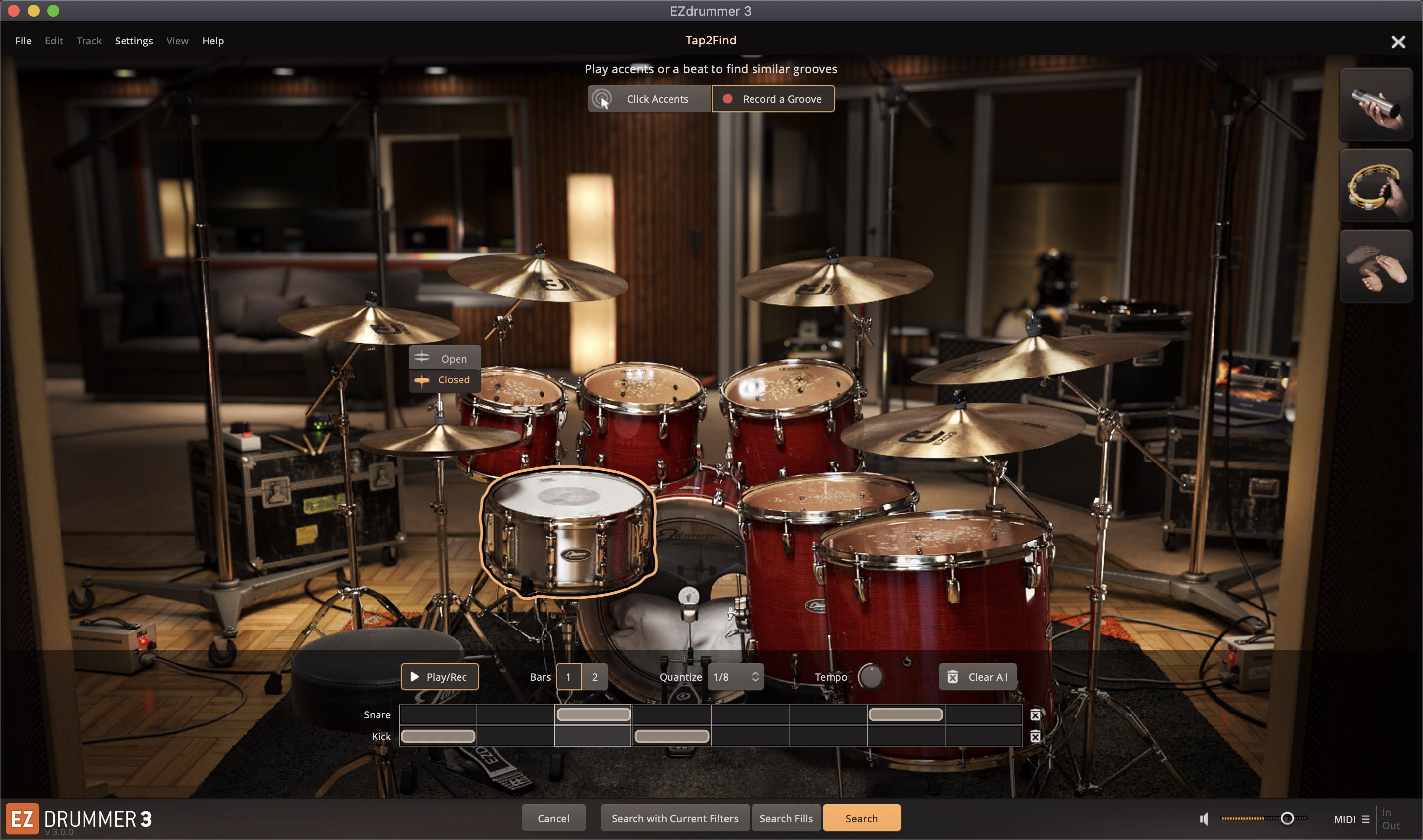The height and width of the screenshot is (840, 1423).
Task: Open the Help menu
Action: (213, 41)
